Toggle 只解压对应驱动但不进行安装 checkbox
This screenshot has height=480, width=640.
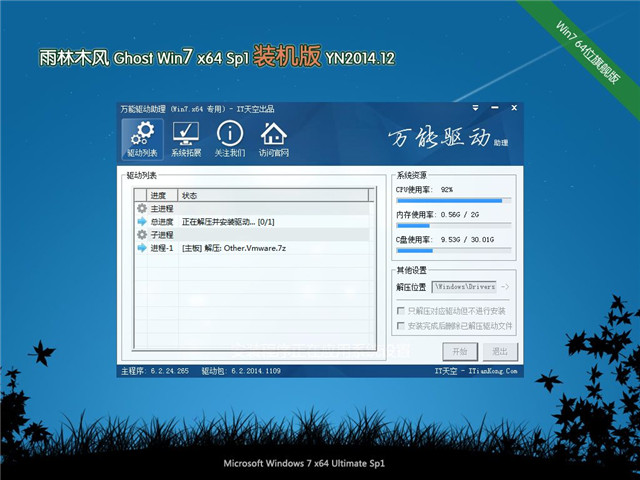401,311
